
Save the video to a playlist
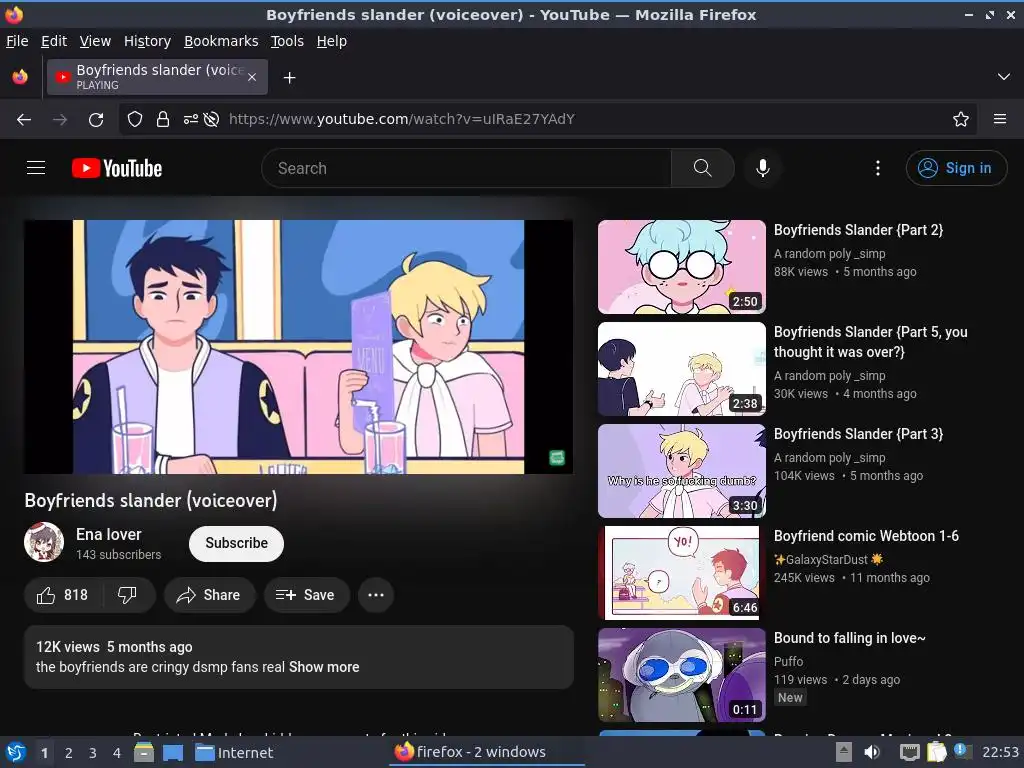coord(307,595)
